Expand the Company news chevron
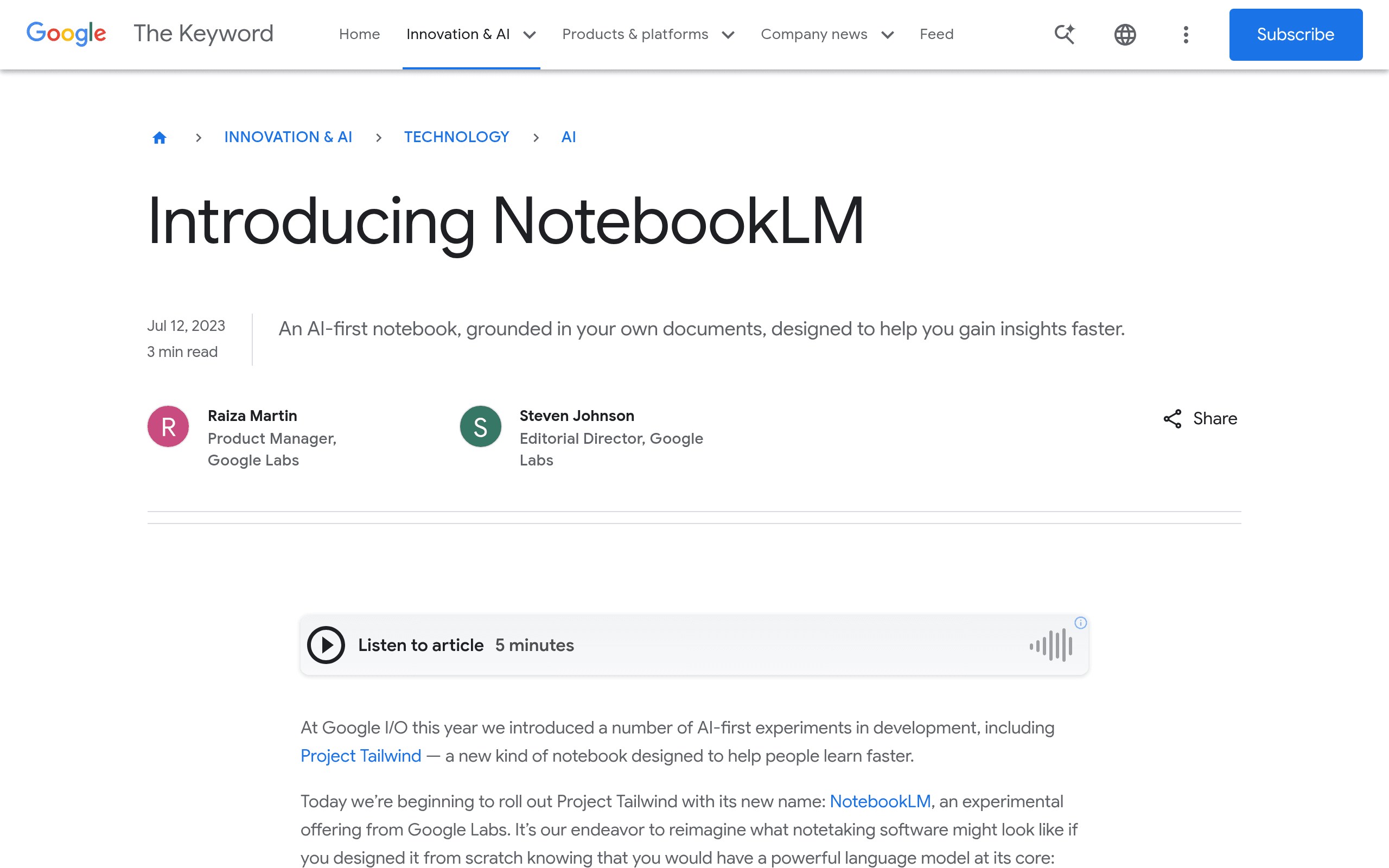The image size is (1389, 868). pyautogui.click(x=887, y=35)
